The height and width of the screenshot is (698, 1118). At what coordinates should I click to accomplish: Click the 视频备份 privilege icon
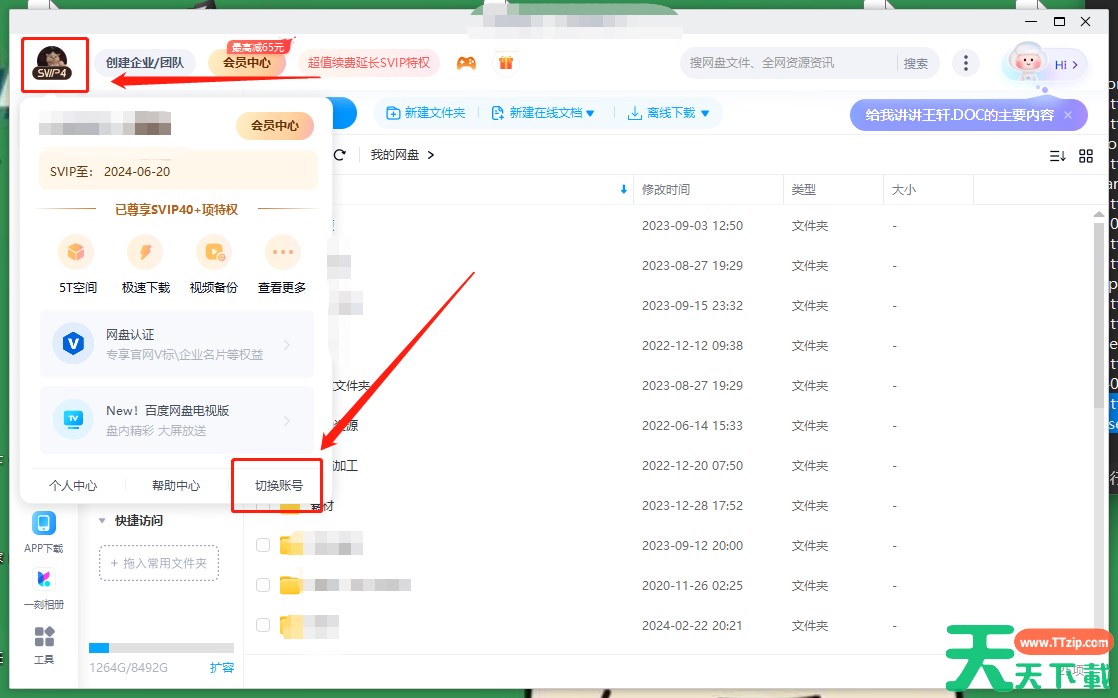click(213, 252)
